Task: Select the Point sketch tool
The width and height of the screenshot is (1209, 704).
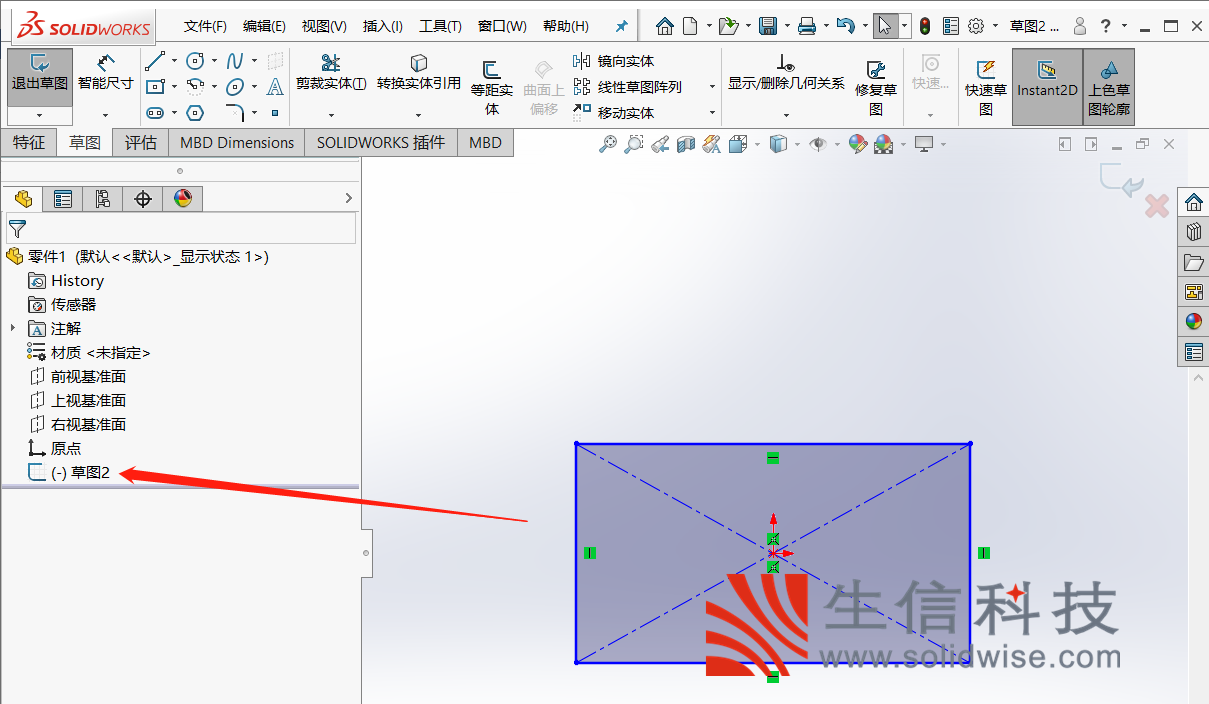Action: (275, 113)
